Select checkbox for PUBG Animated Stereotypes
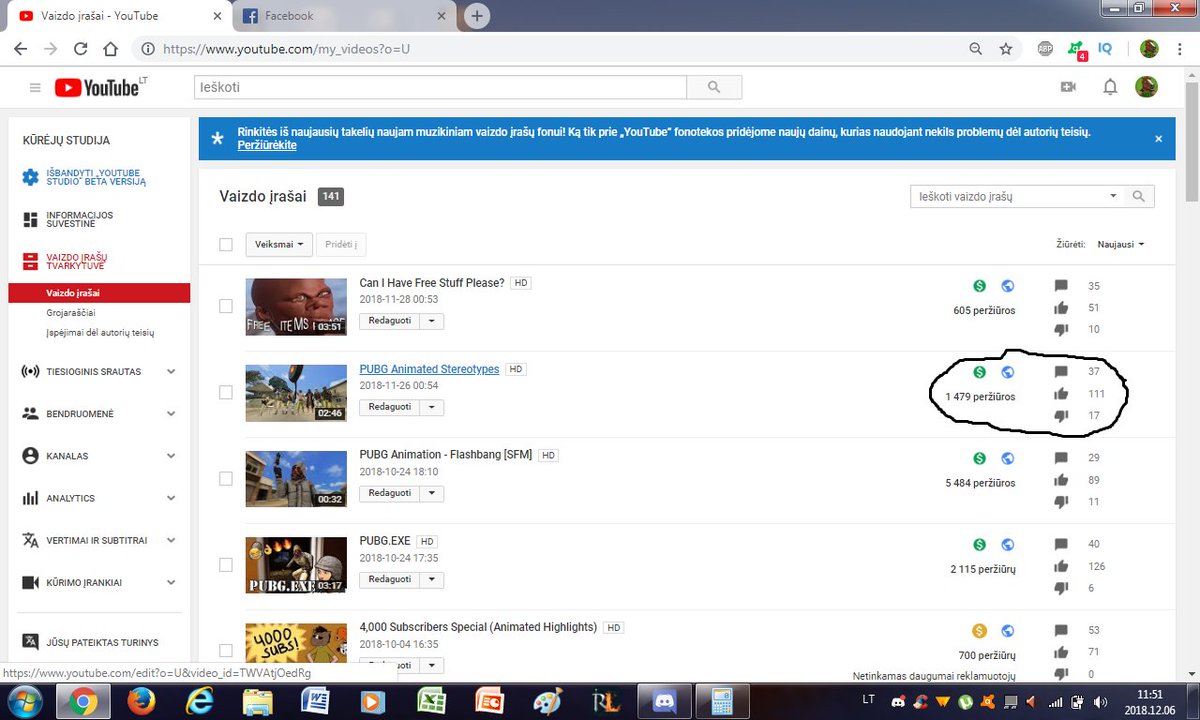This screenshot has height=720, width=1200. (x=226, y=392)
